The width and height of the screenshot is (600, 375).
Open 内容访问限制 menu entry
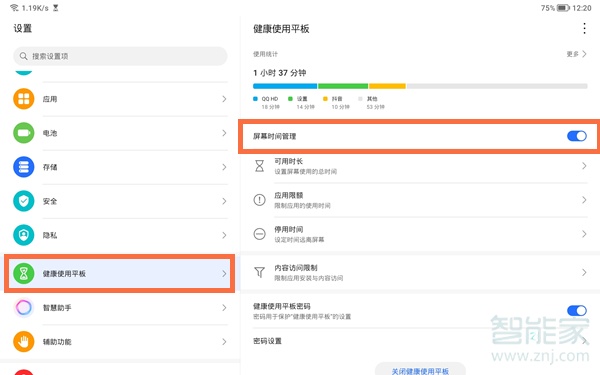420,272
